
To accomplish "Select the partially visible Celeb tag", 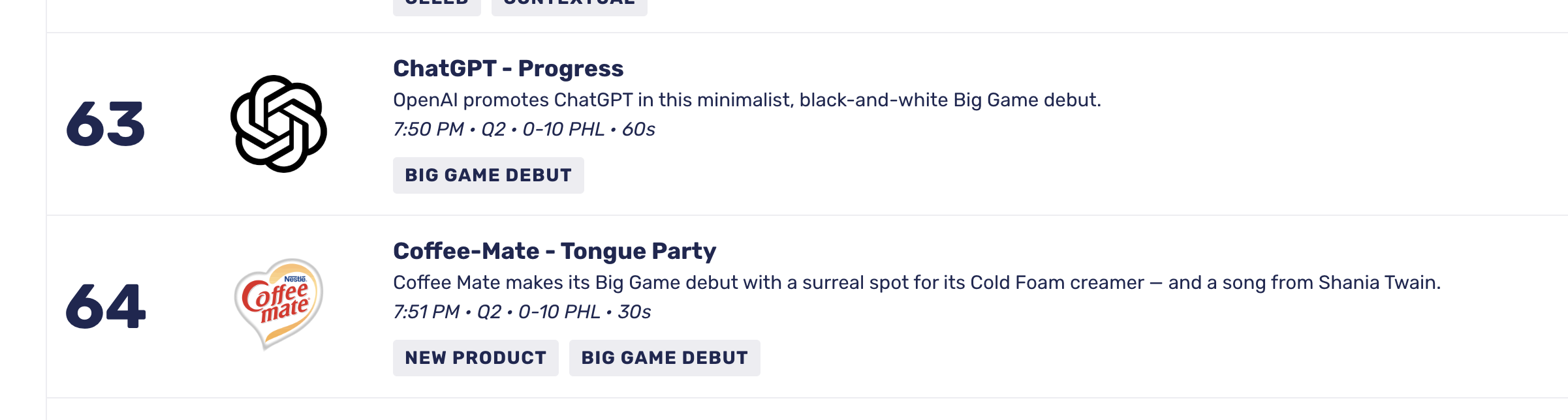I will coord(437,5).
